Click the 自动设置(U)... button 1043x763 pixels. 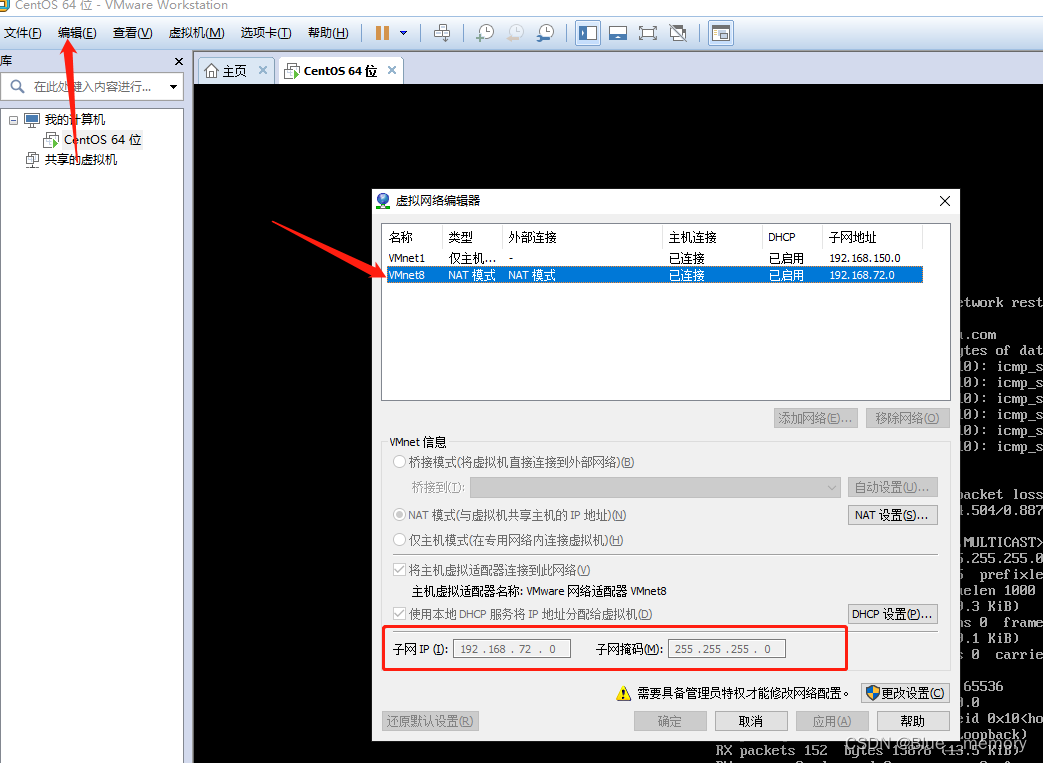tap(893, 488)
